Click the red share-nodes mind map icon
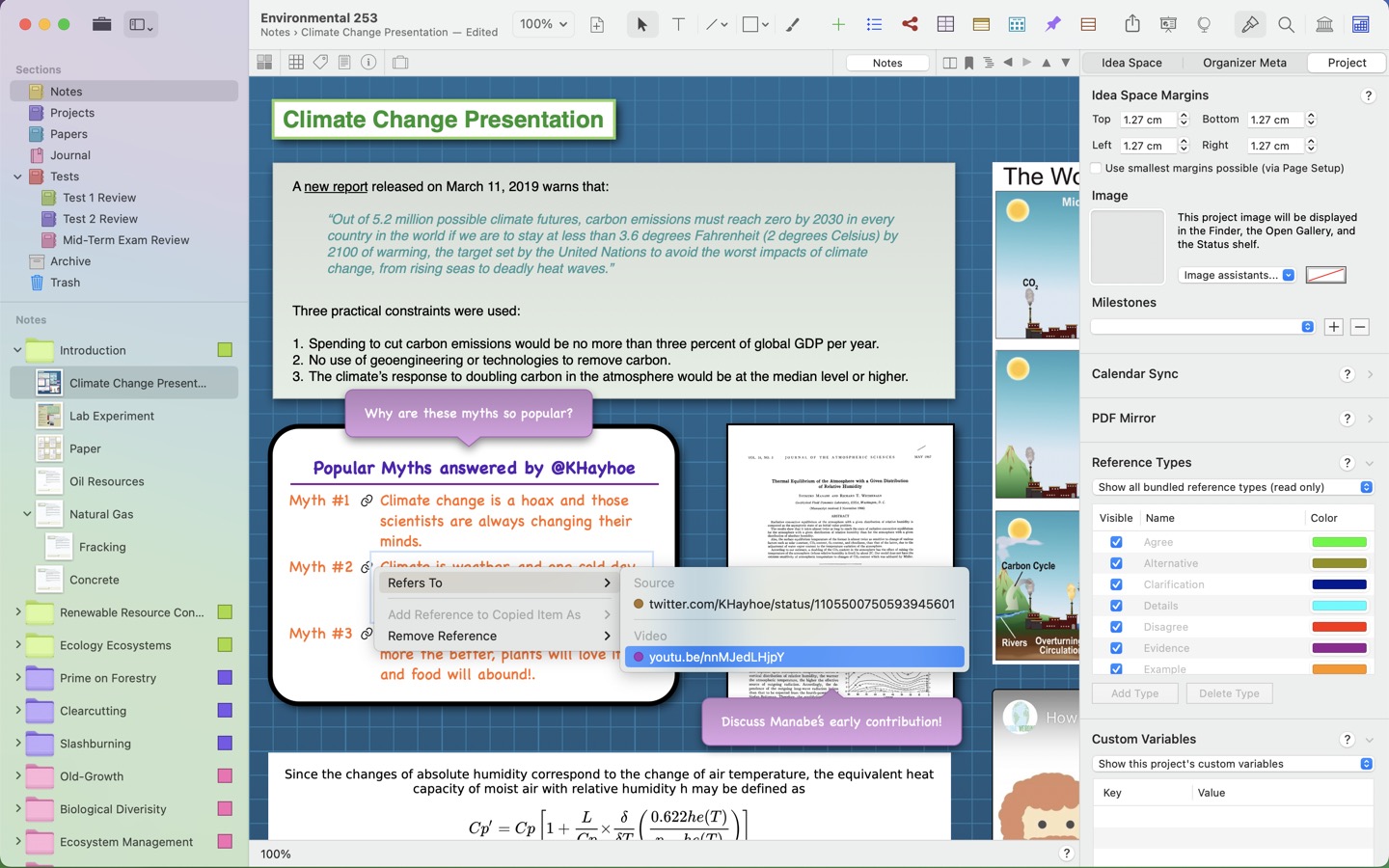Screen dimensions: 1389x868 (910, 25)
